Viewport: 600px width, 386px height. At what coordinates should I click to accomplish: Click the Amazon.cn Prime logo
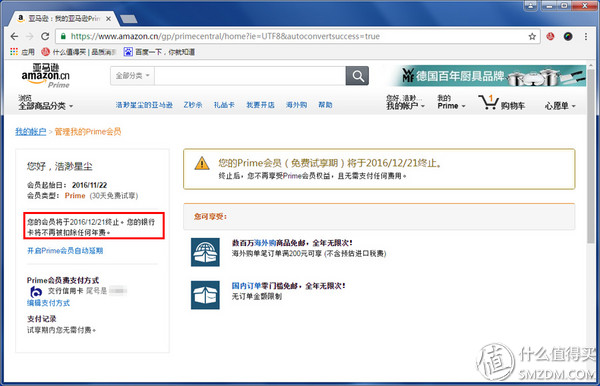(x=46, y=76)
